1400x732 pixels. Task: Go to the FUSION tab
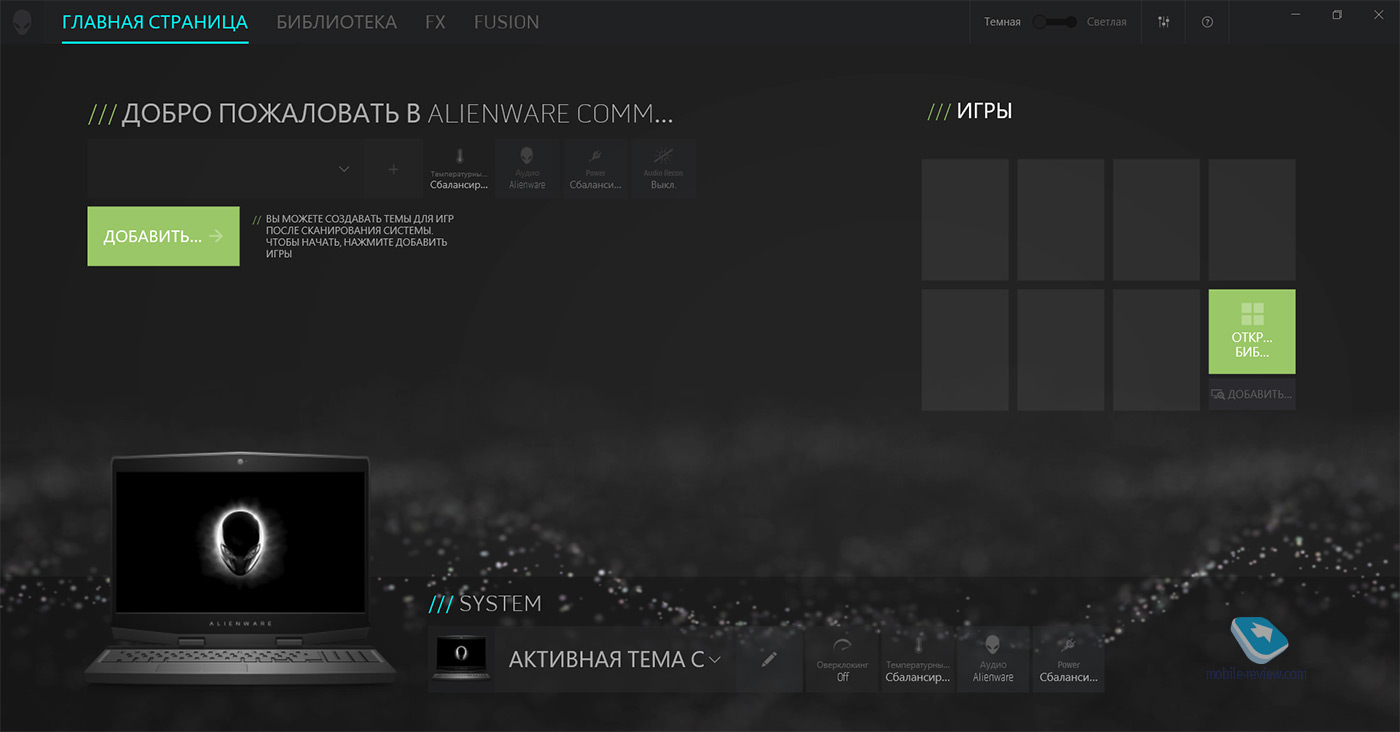click(506, 22)
